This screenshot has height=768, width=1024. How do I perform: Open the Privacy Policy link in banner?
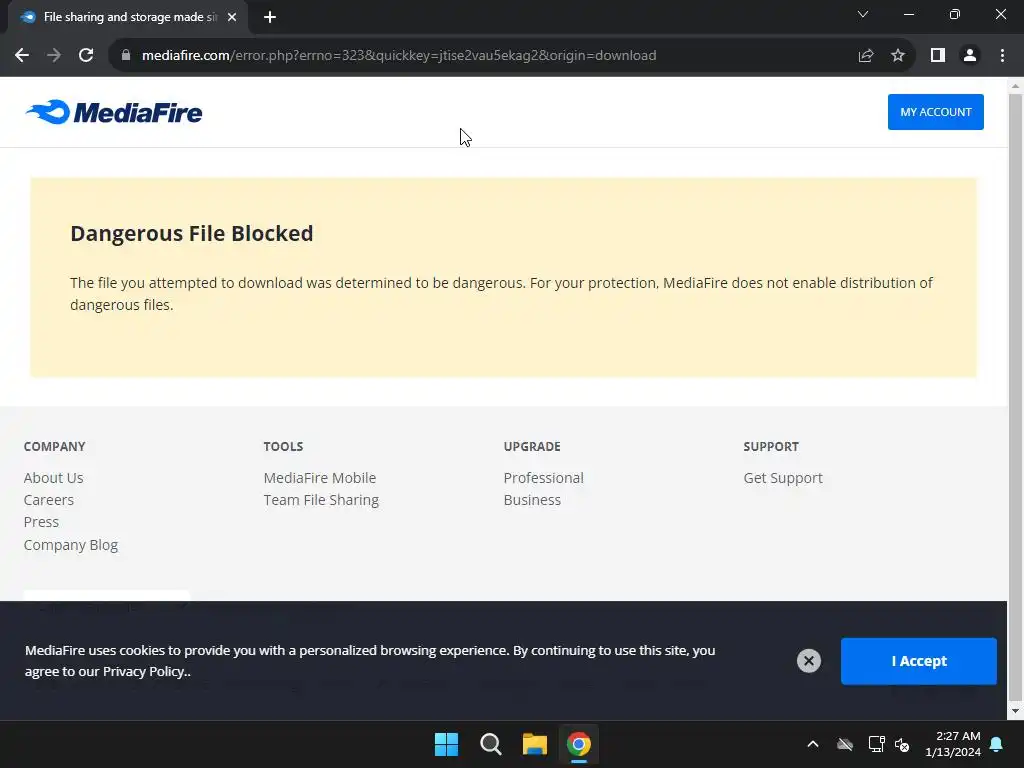pos(145,671)
